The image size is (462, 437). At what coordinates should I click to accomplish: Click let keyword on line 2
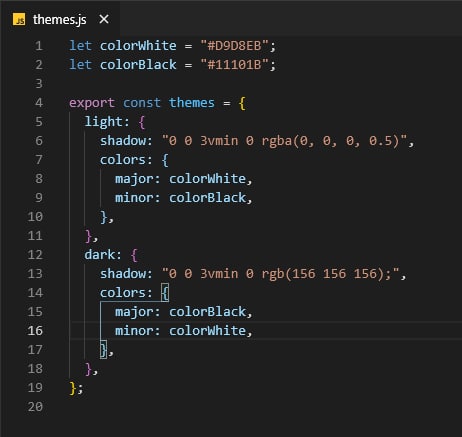click(81, 65)
